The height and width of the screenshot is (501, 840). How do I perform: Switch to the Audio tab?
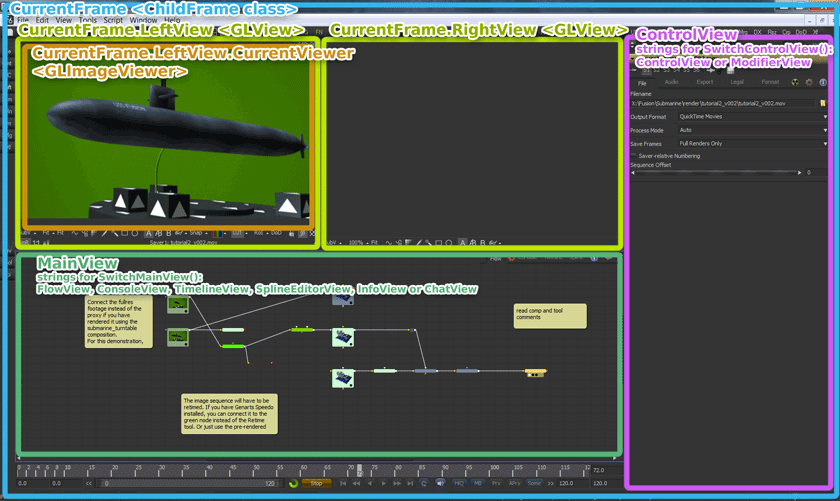[671, 82]
